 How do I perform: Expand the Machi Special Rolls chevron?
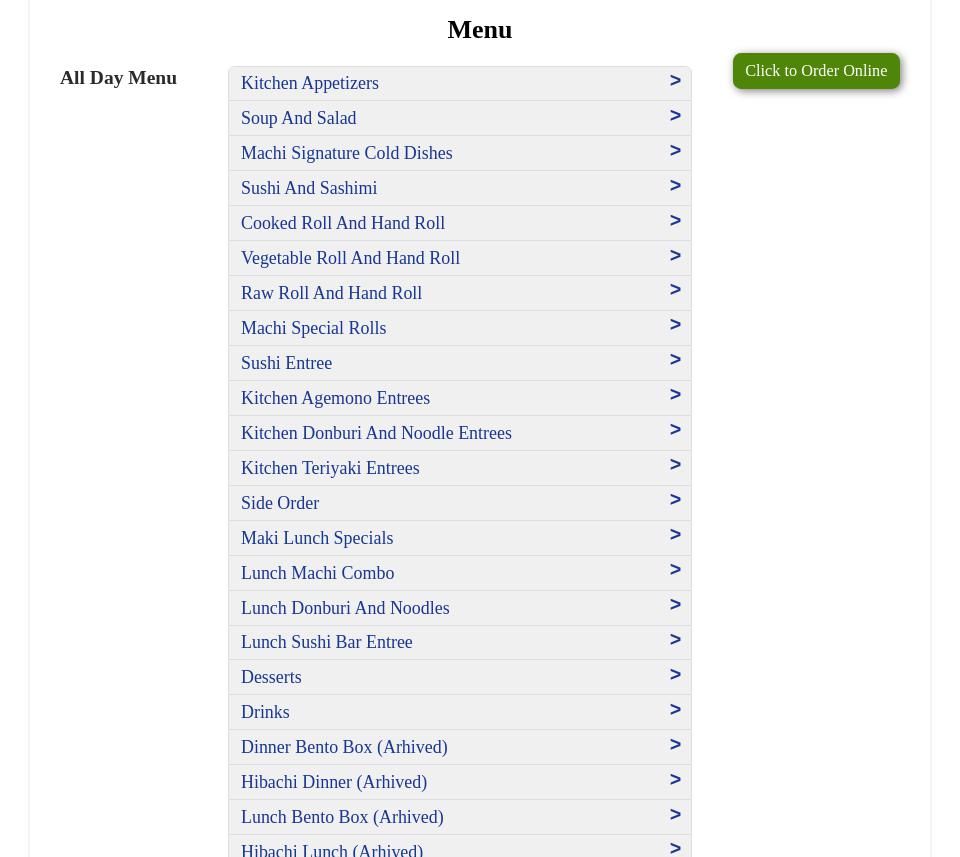(675, 325)
